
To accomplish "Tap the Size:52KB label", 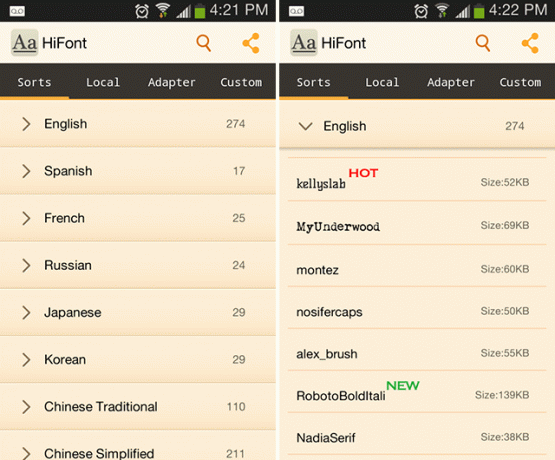I will coord(505,182).
